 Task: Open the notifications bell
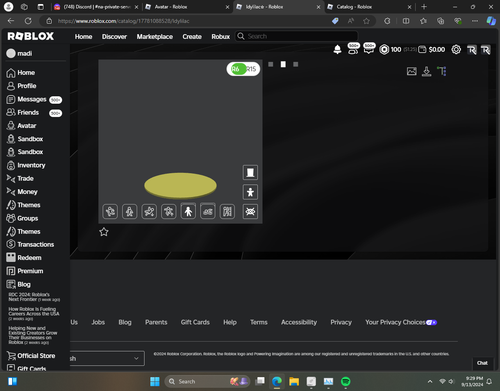(337, 50)
